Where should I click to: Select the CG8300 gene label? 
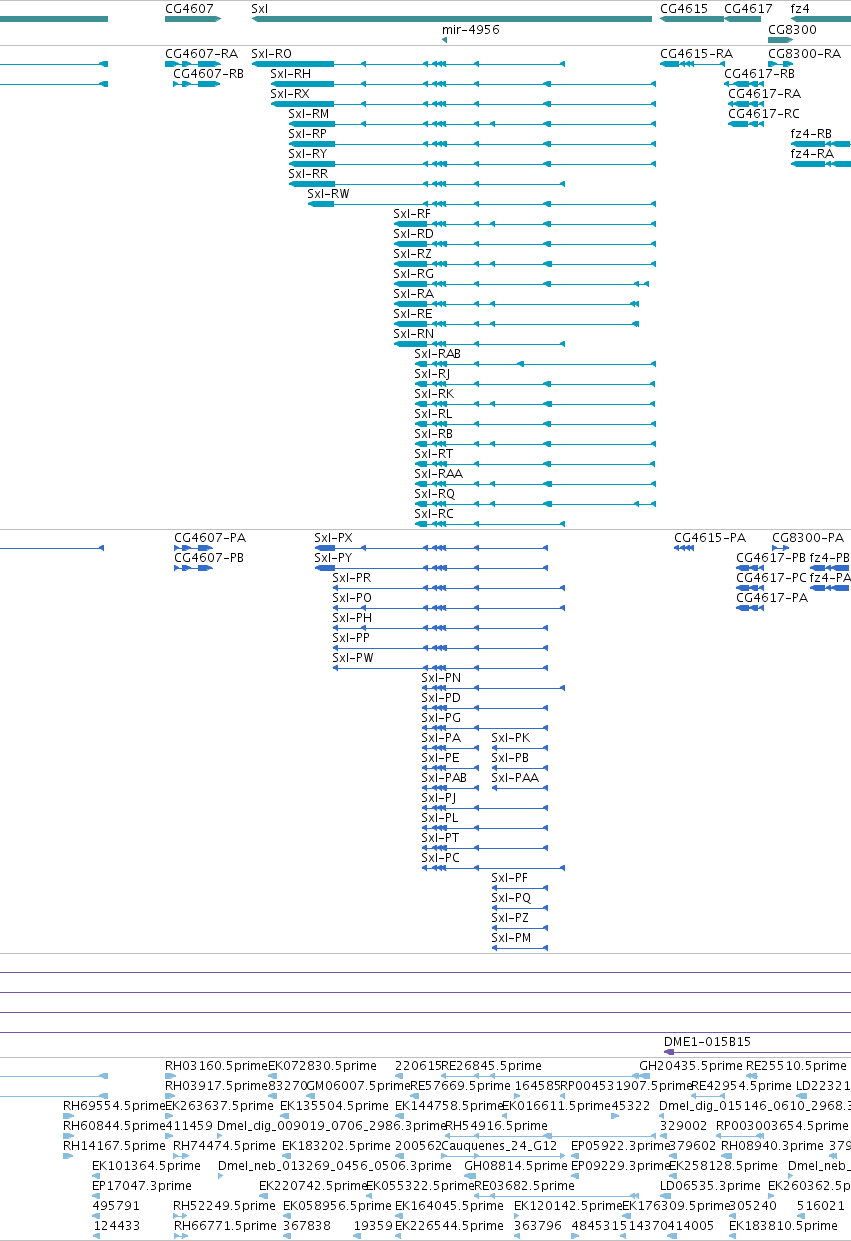[792, 30]
